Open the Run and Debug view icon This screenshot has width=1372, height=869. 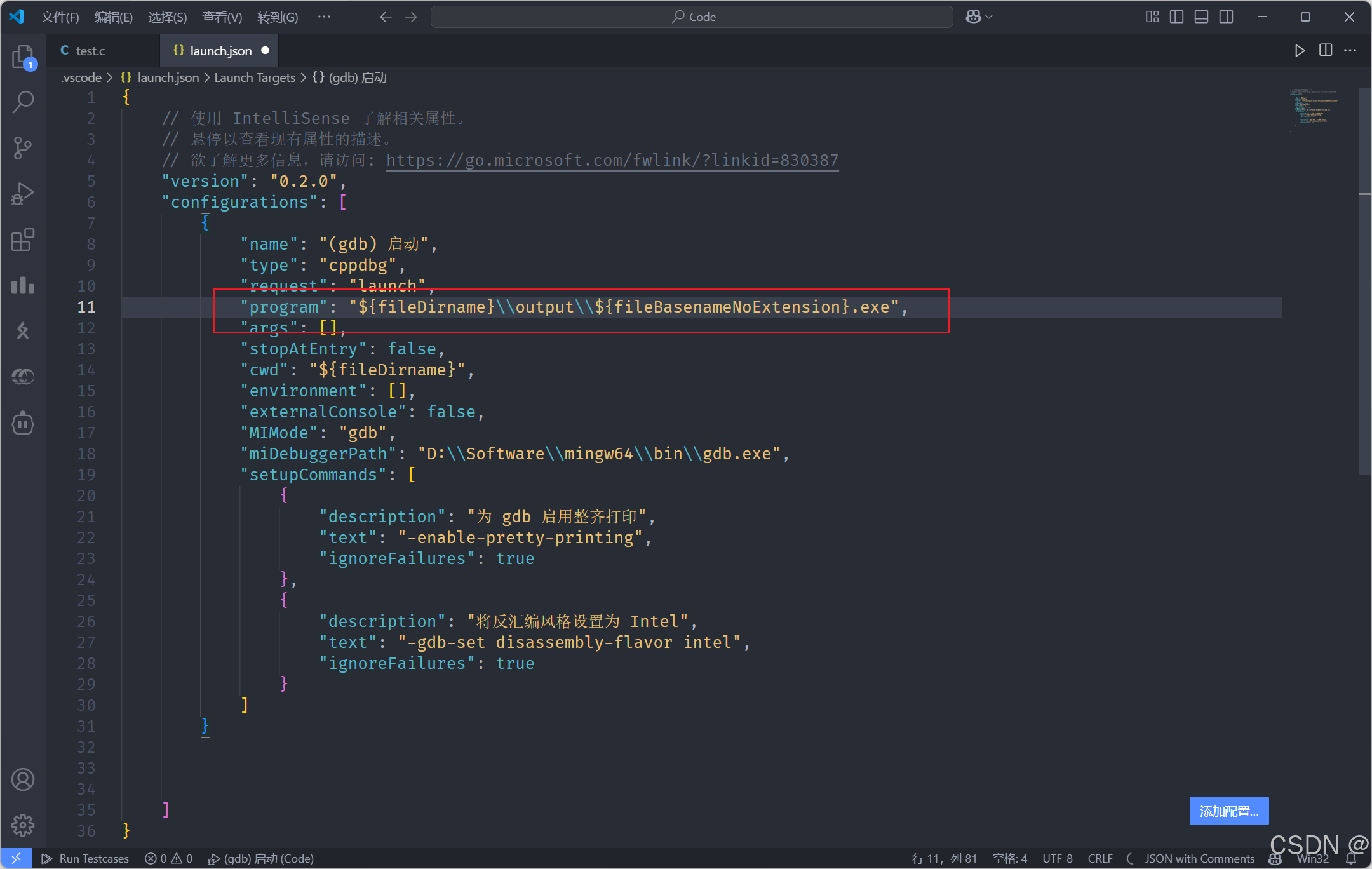(23, 194)
